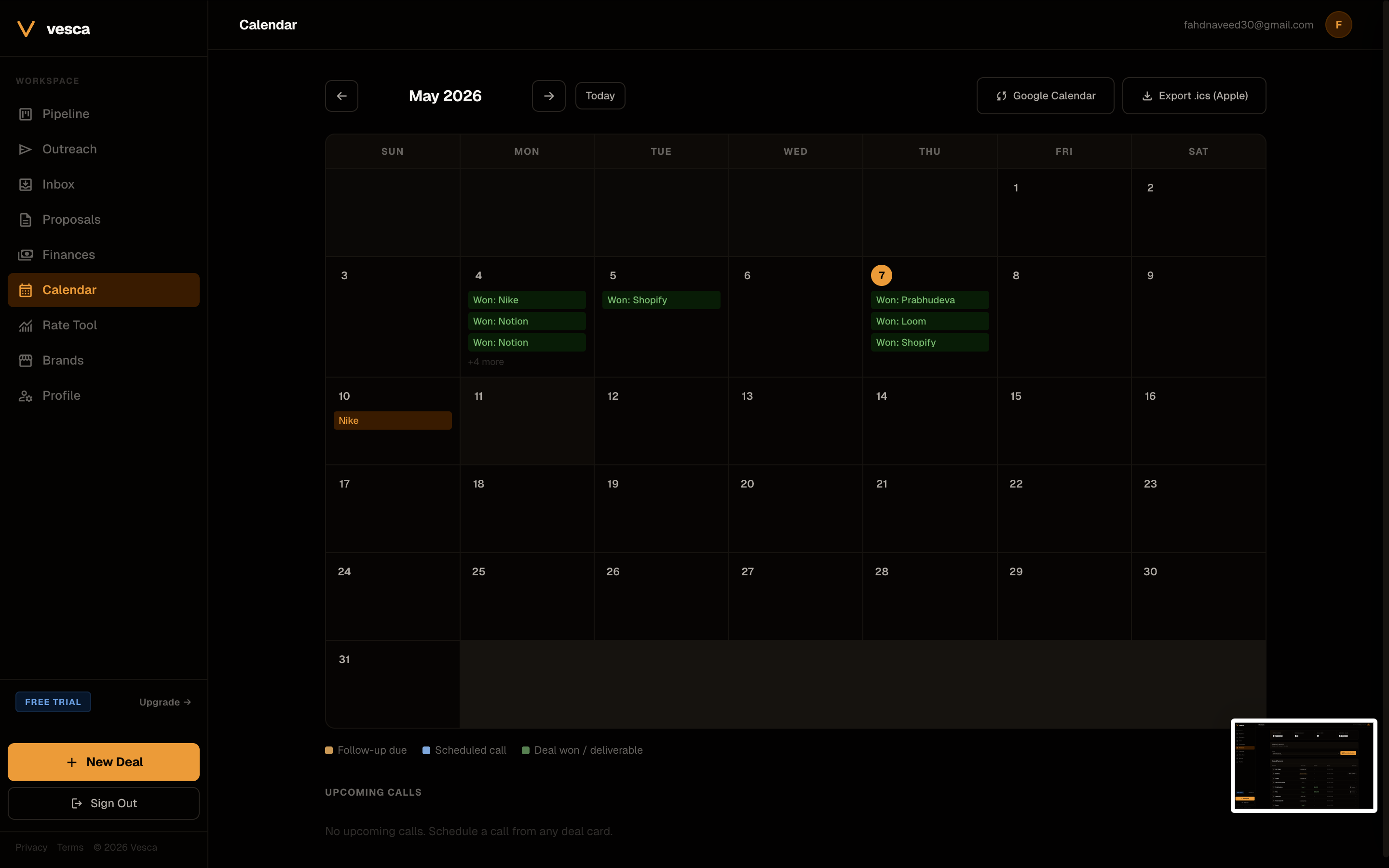Sign Out of the account

point(103,803)
